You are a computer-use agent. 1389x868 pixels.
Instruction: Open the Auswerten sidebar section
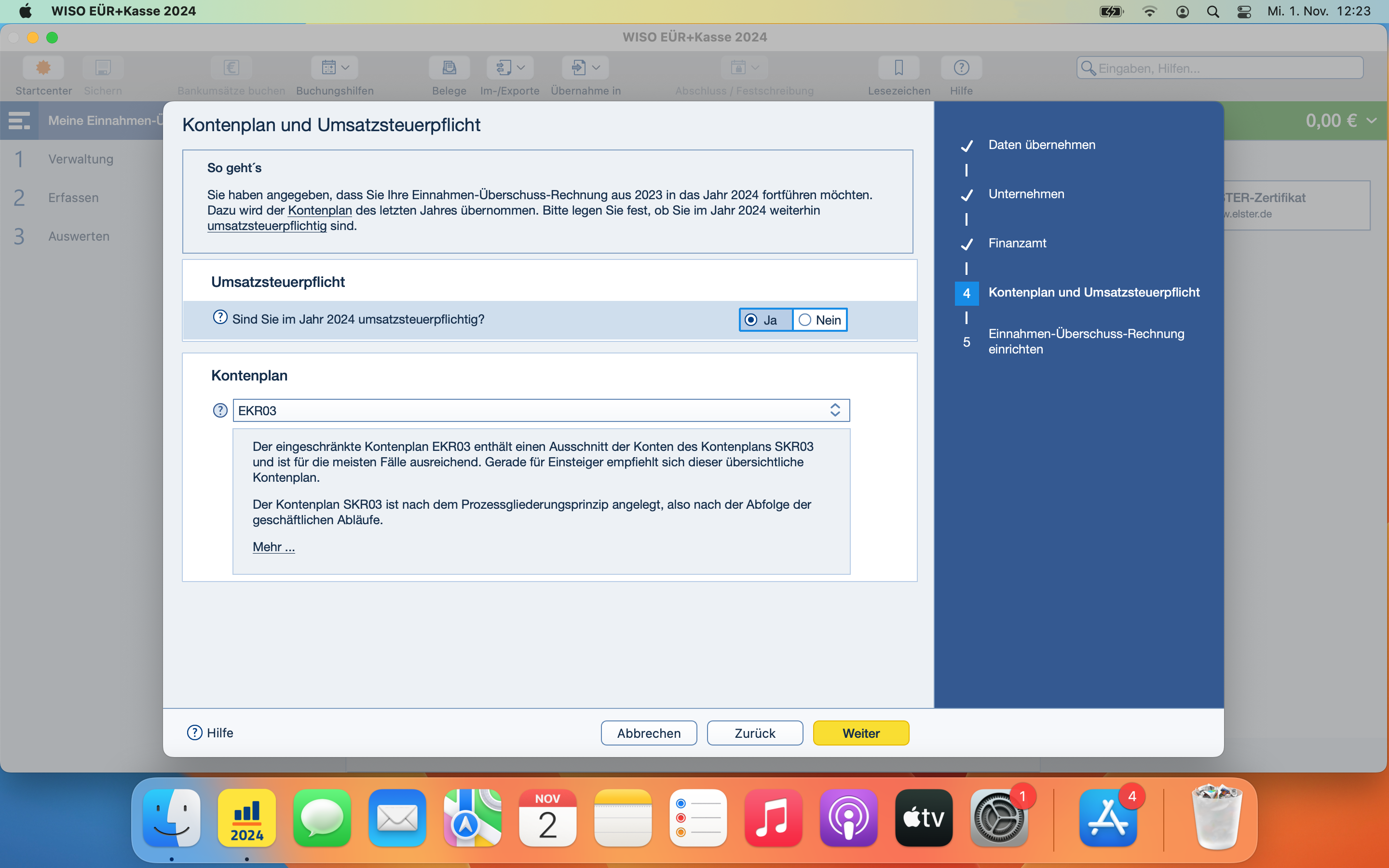(79, 236)
